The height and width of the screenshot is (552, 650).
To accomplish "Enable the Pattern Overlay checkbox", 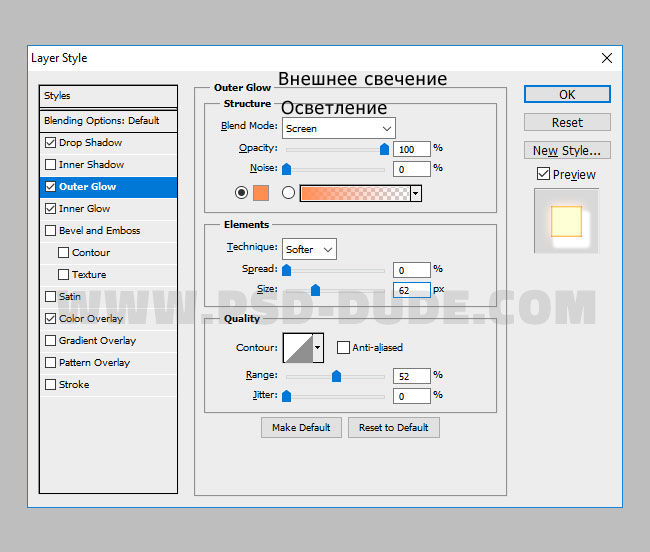I will 51,362.
